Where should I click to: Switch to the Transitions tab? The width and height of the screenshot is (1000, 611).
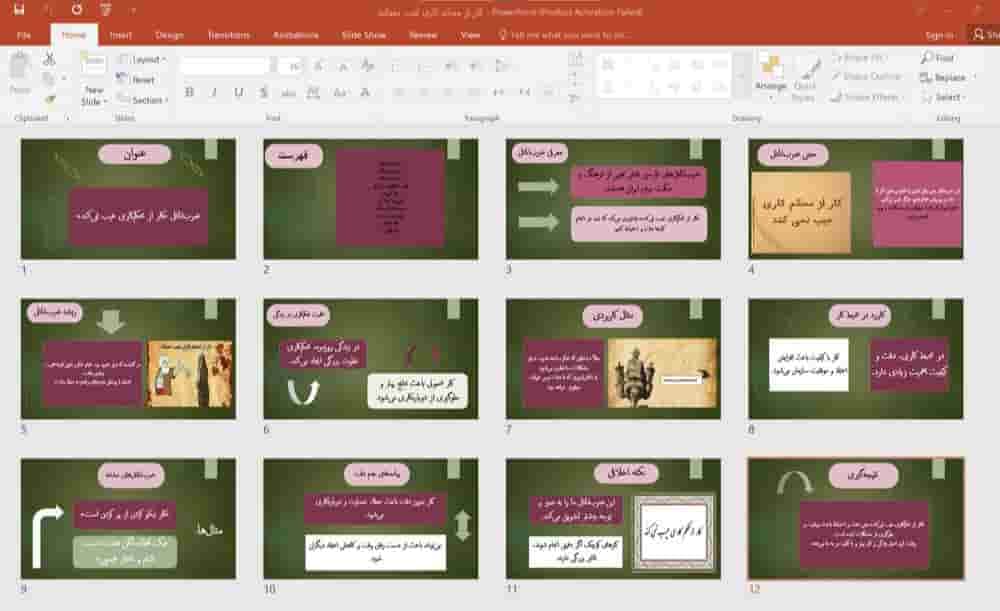(x=228, y=35)
